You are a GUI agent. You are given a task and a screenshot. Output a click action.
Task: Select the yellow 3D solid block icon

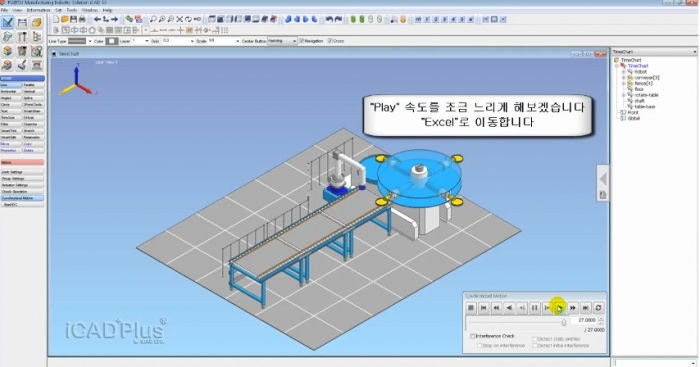(x=37, y=22)
